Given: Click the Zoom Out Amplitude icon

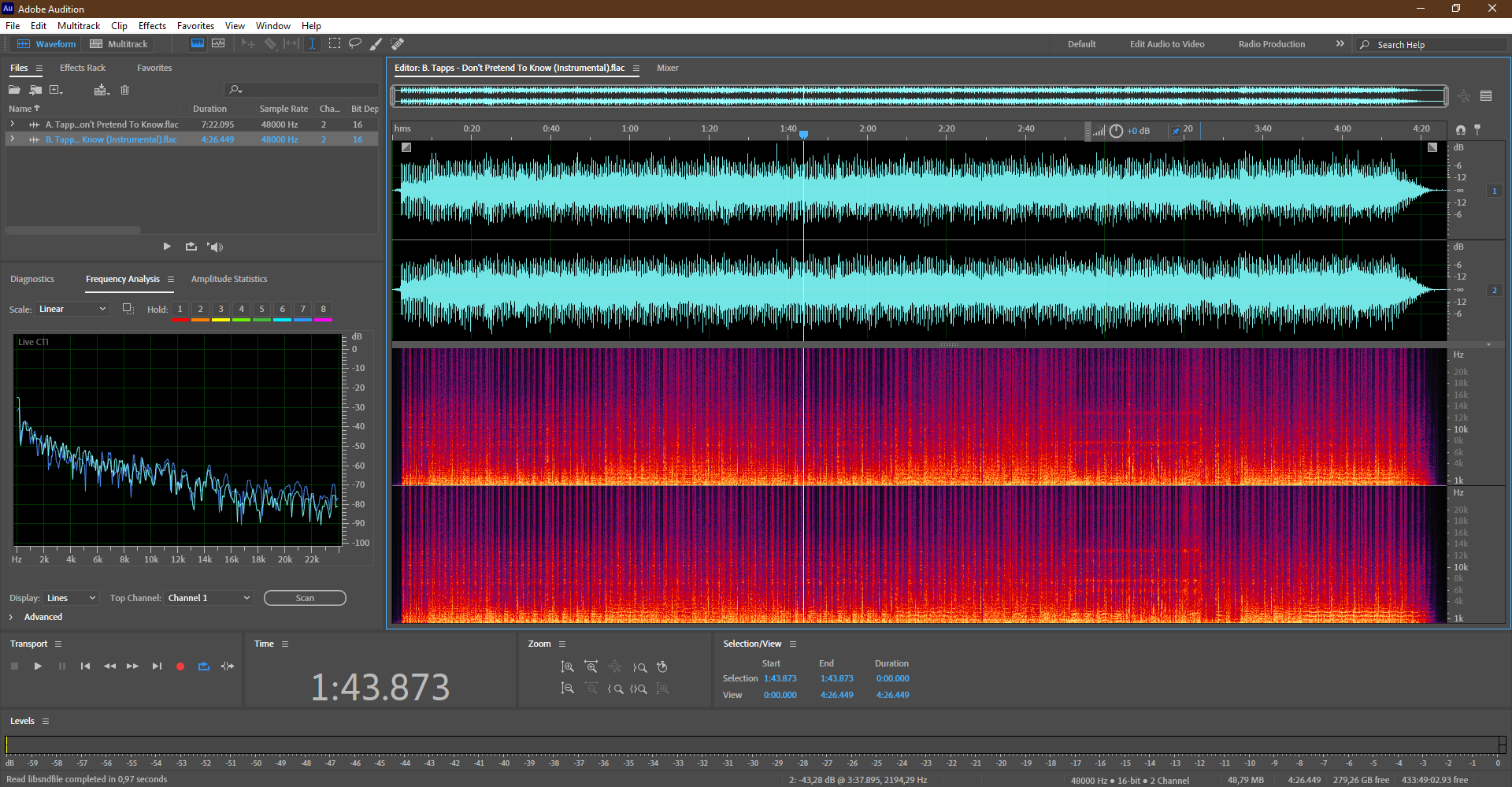Looking at the screenshot, I should [x=567, y=689].
